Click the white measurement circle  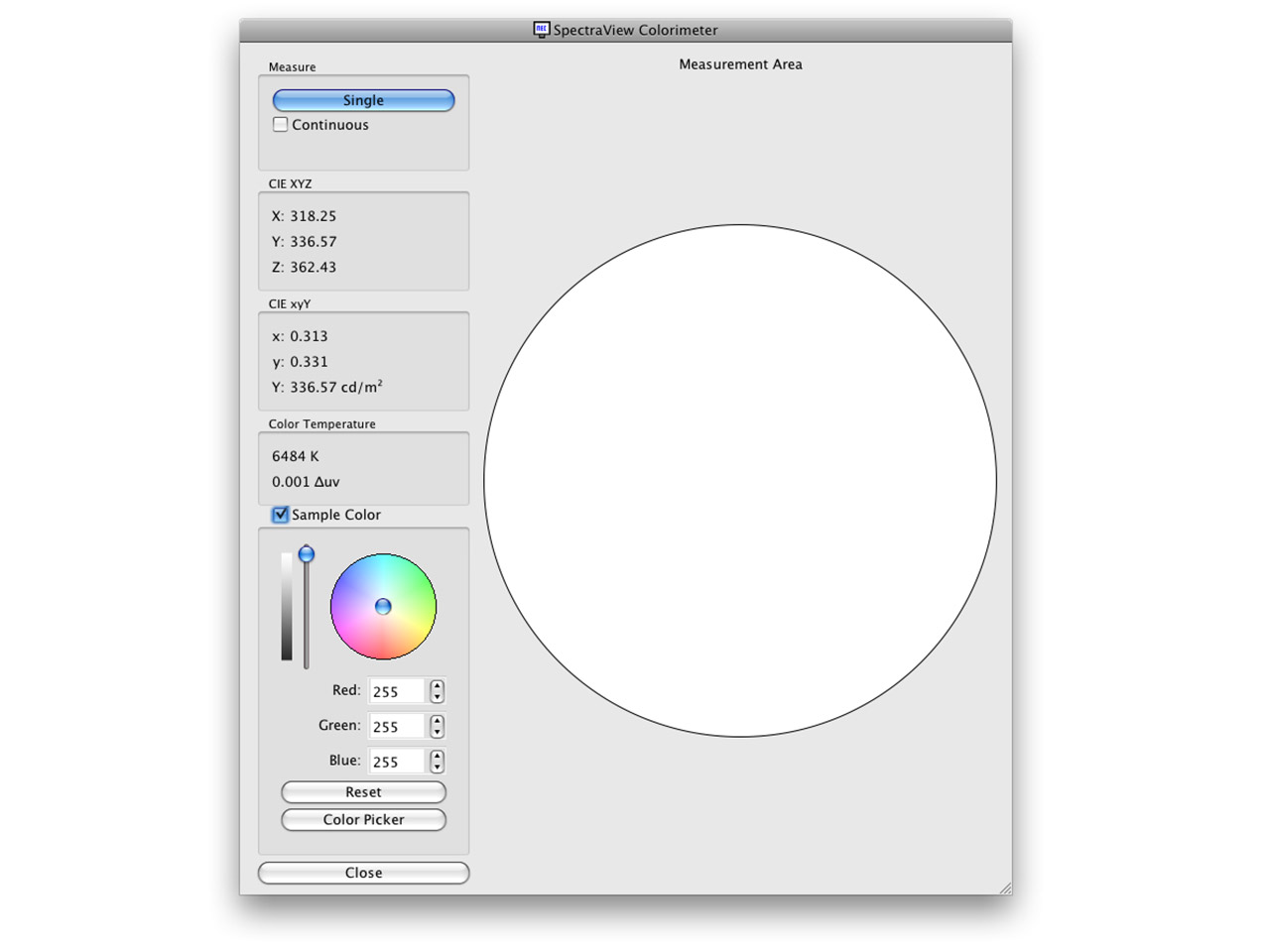click(x=739, y=481)
